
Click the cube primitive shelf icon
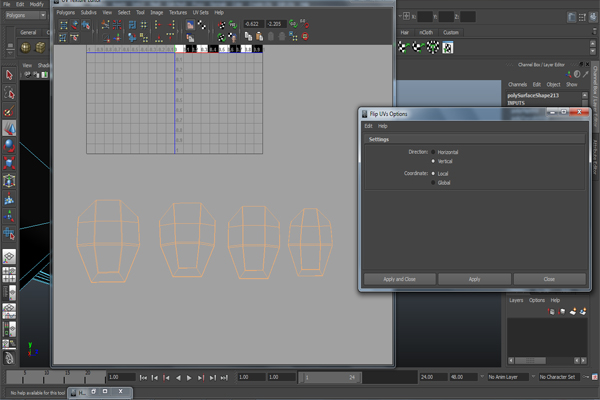[x=40, y=47]
